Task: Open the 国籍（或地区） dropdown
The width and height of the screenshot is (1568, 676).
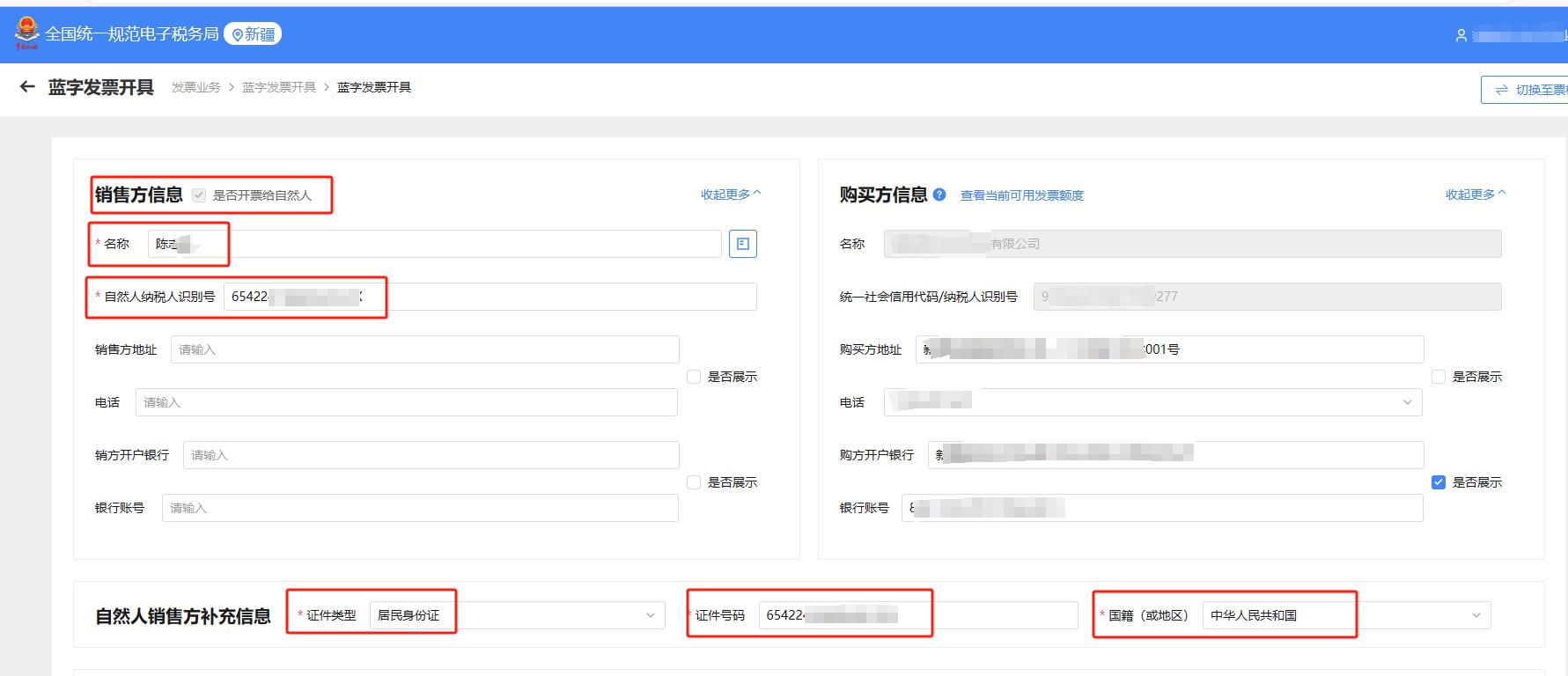Action: (1346, 615)
